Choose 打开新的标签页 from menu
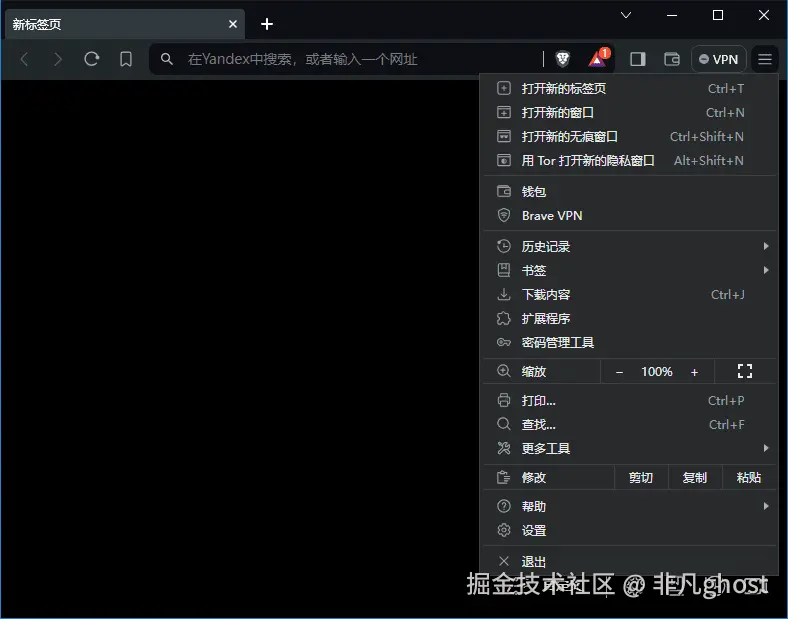 click(x=630, y=88)
